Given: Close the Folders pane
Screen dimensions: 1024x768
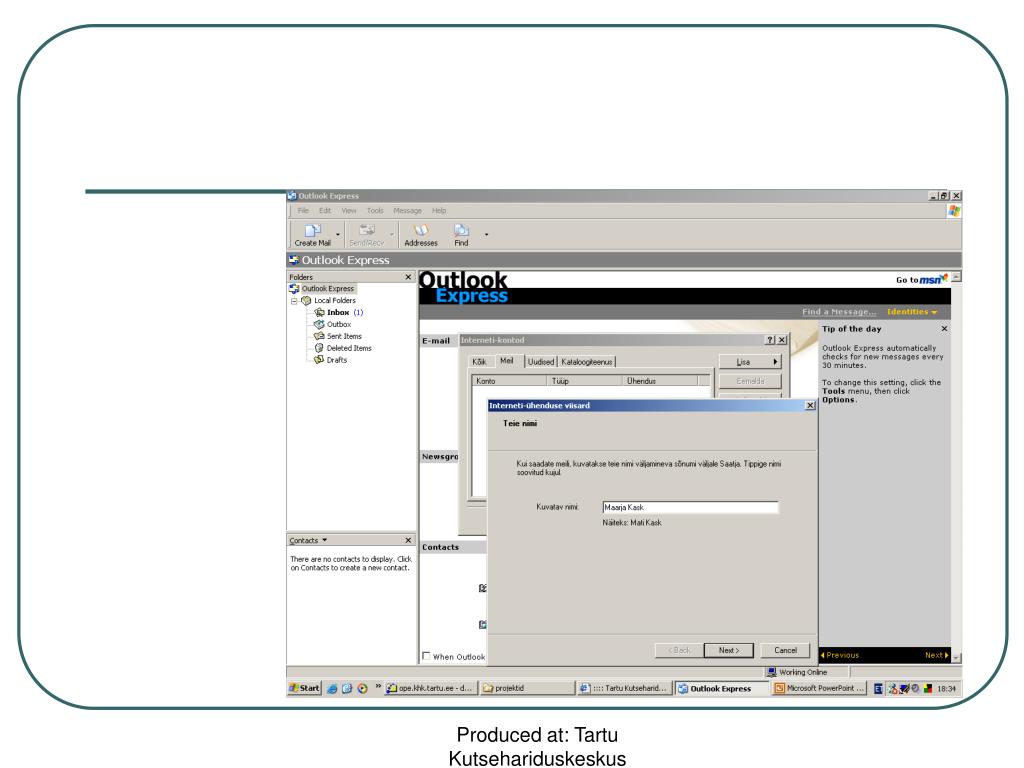Looking at the screenshot, I should pyautogui.click(x=408, y=277).
